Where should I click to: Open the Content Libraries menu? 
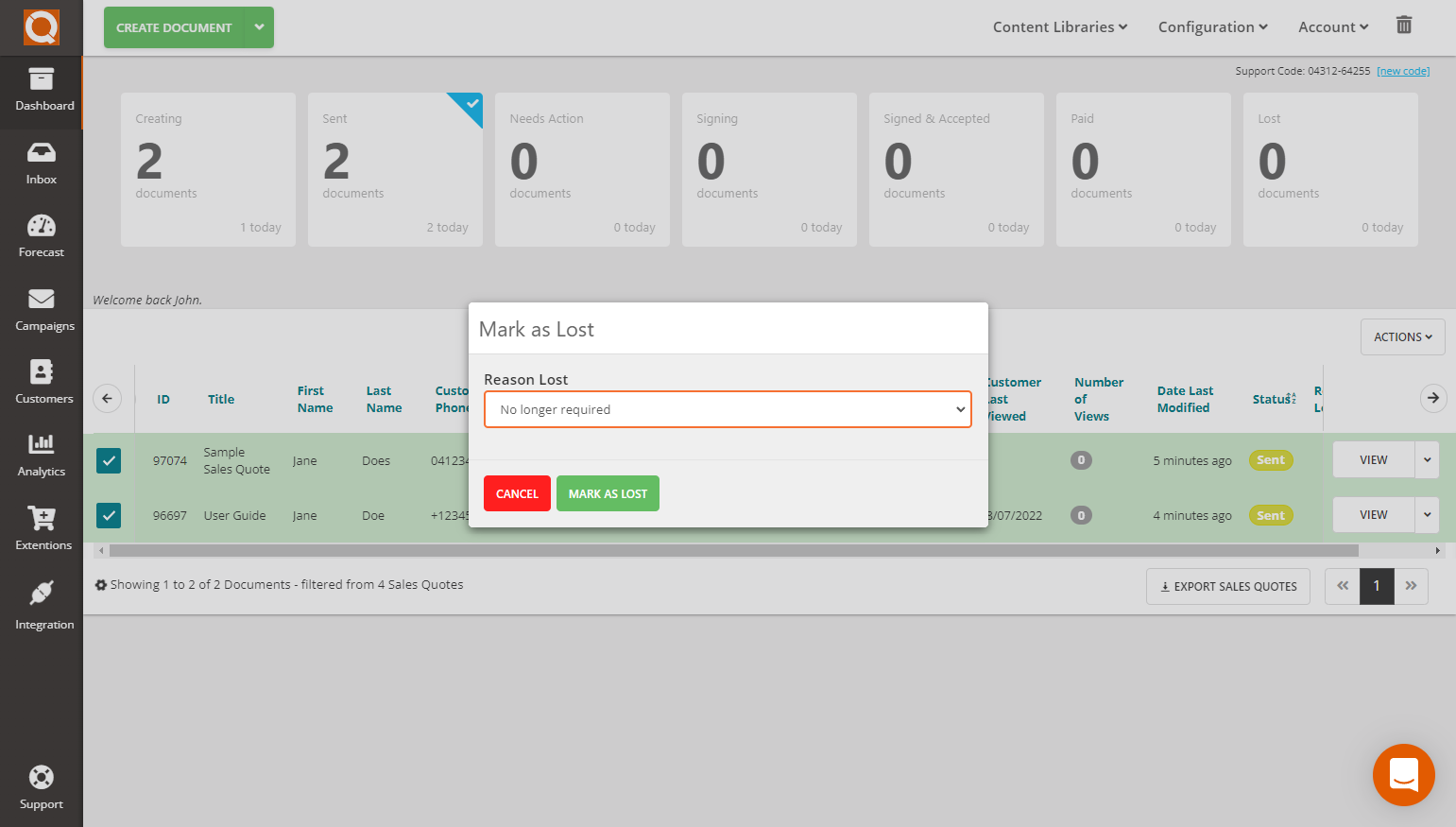point(1059,27)
